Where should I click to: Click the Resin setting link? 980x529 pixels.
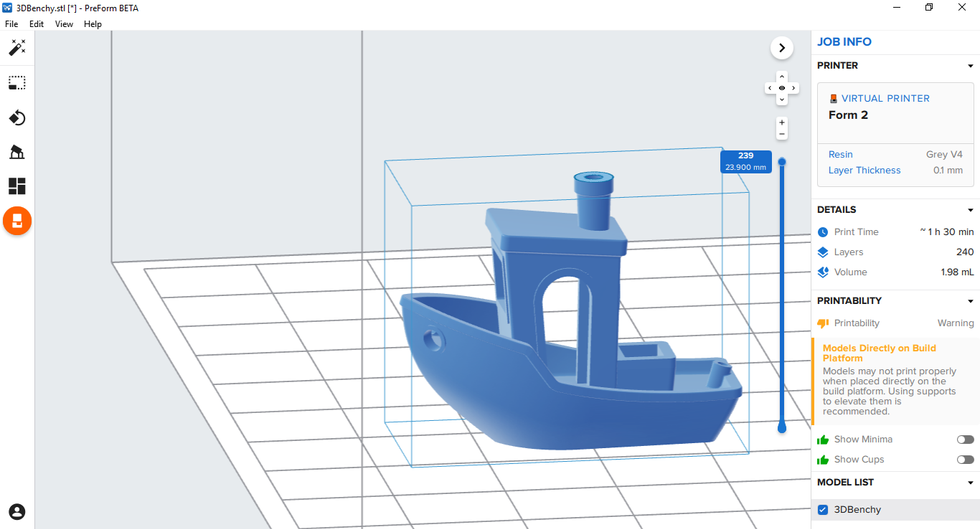pos(841,154)
